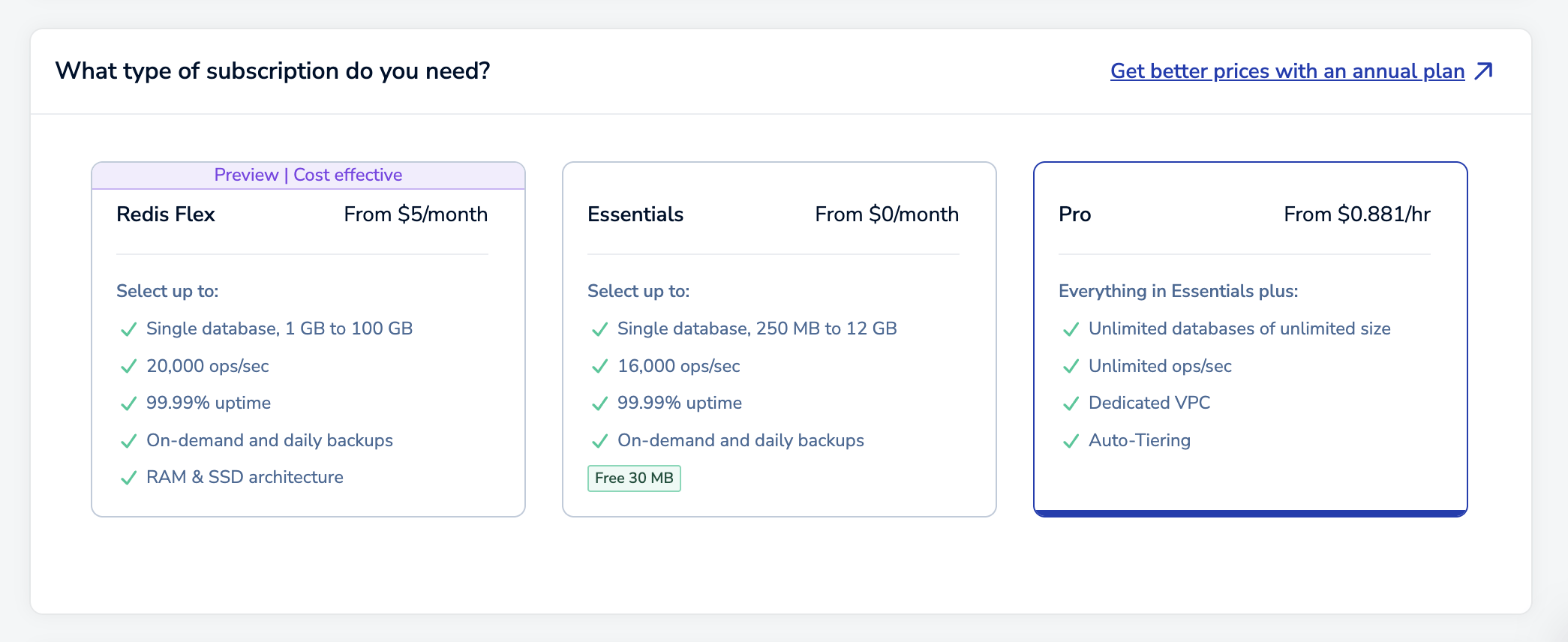Click 'From $0.881/hr' price text
The width and height of the screenshot is (1568, 642).
point(1357,214)
